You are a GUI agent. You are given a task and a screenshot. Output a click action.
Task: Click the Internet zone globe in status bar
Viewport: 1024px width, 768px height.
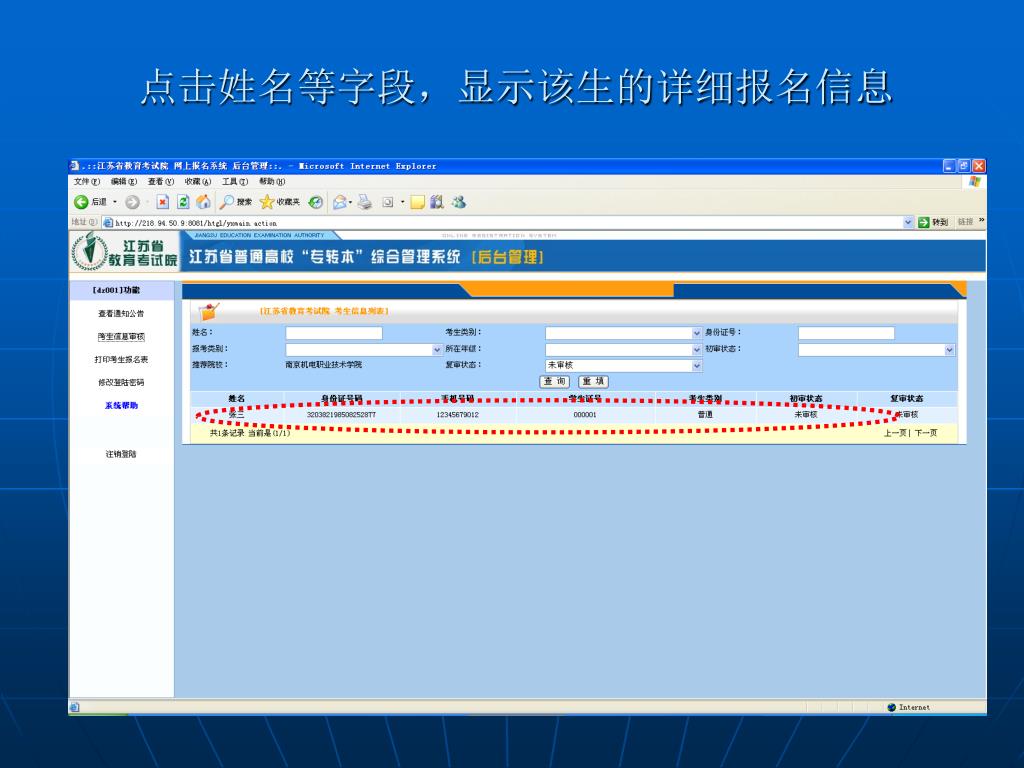891,707
